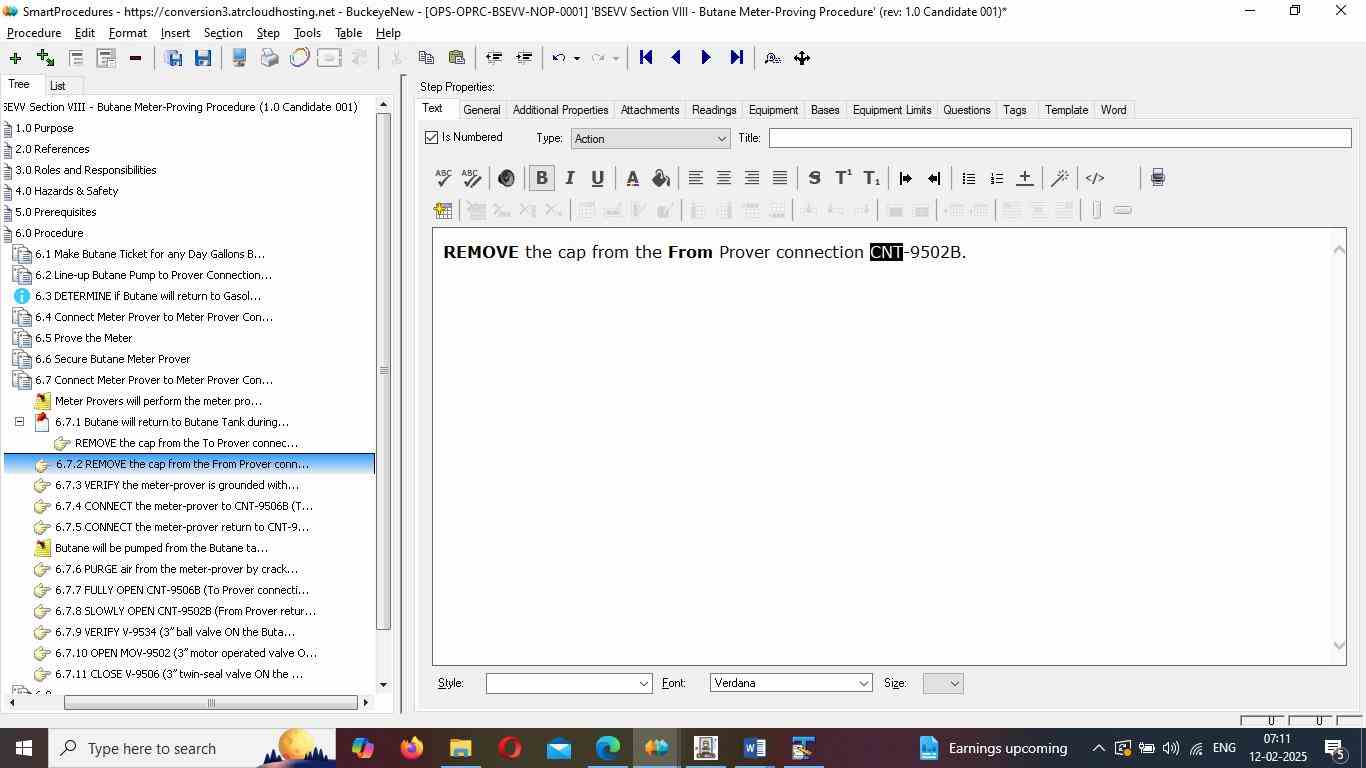Go to previous step blue arrow
This screenshot has width=1366, height=768.
pyautogui.click(x=676, y=58)
